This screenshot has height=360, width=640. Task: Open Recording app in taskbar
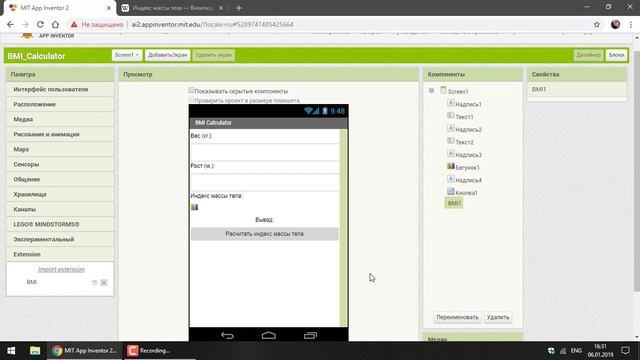[149, 351]
